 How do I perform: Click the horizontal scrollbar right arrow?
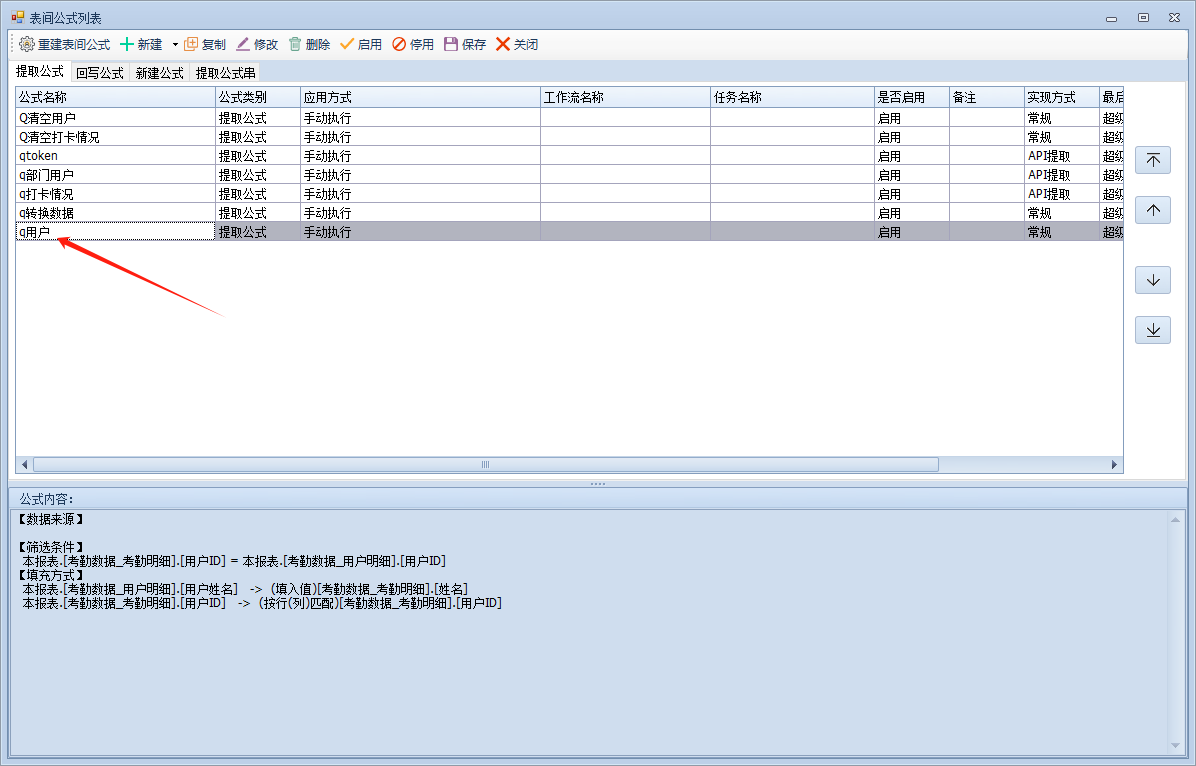click(x=1115, y=465)
